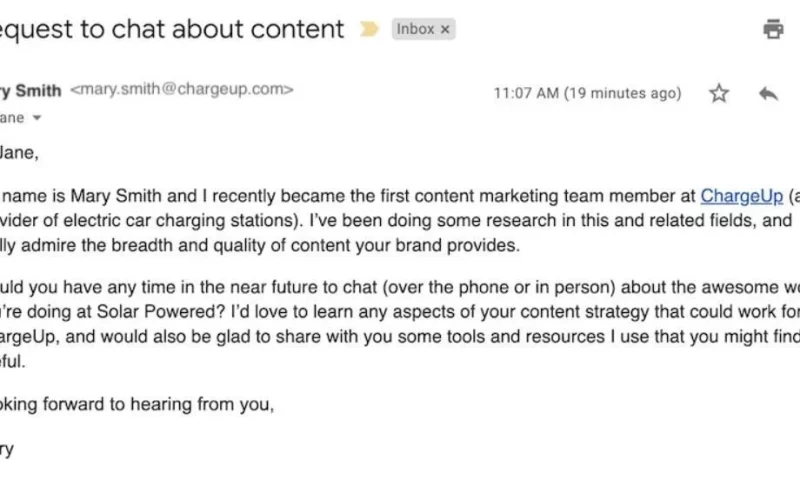The width and height of the screenshot is (800, 500).
Task: Click the "(19 minutes ago)" text
Action: 622,93
